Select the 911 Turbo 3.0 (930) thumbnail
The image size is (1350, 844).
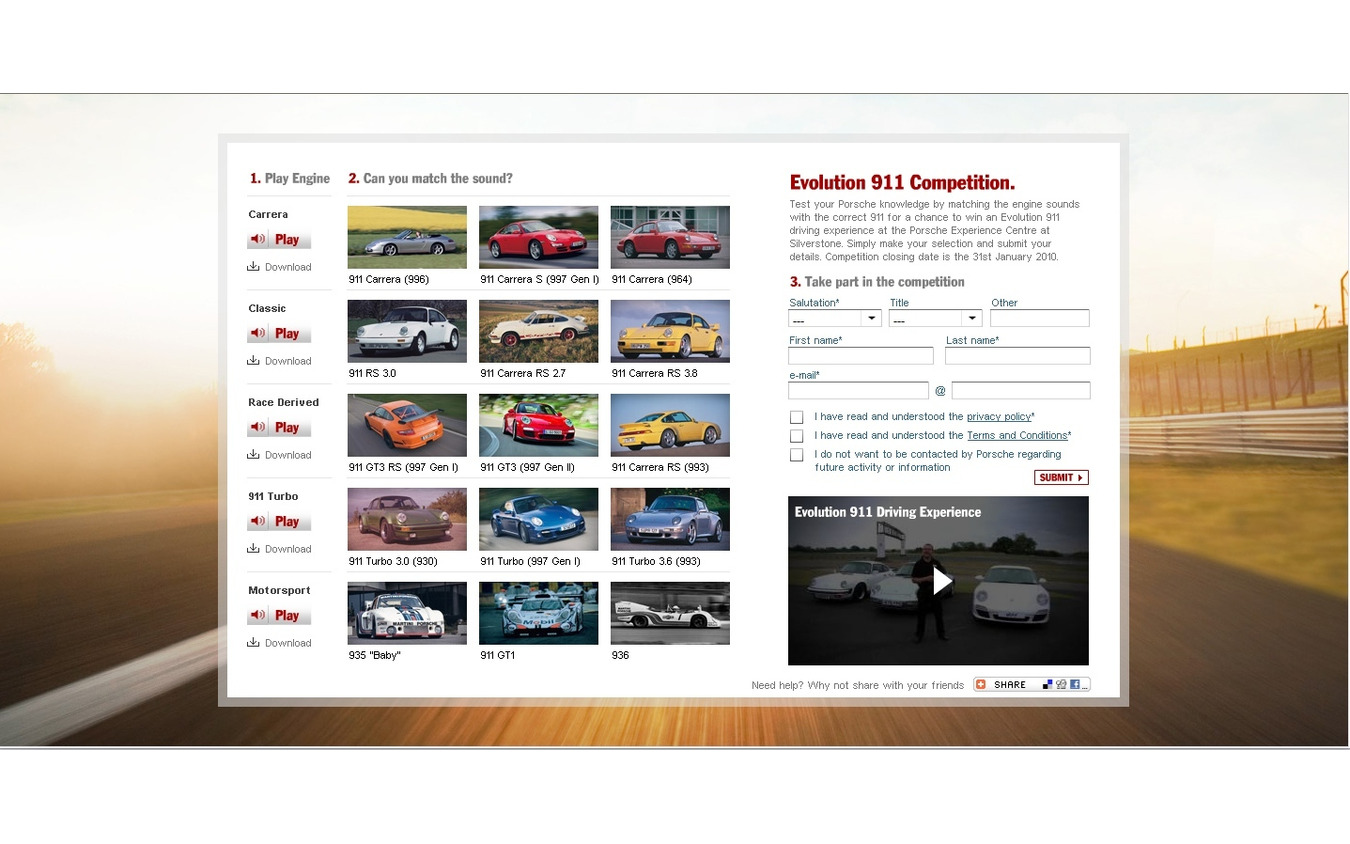[407, 519]
